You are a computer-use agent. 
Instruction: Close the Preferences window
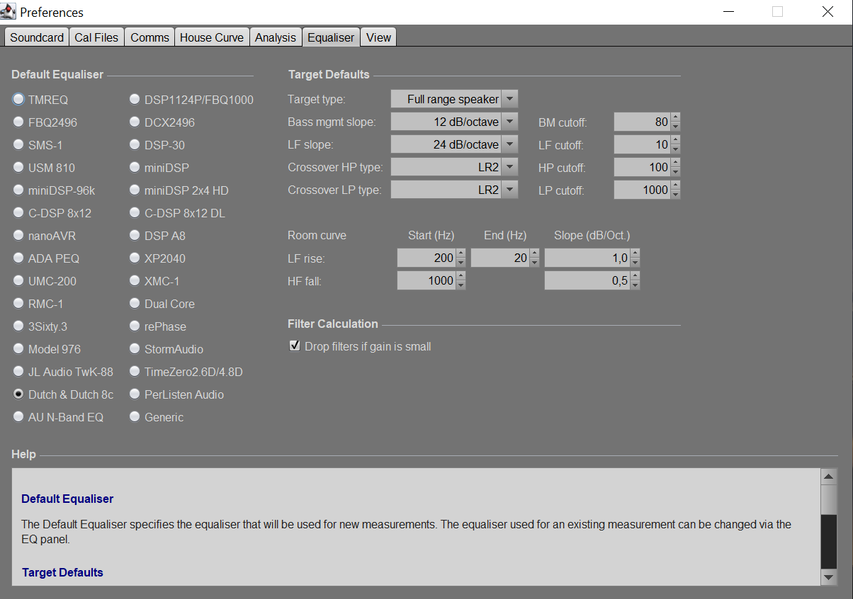pyautogui.click(x=827, y=11)
